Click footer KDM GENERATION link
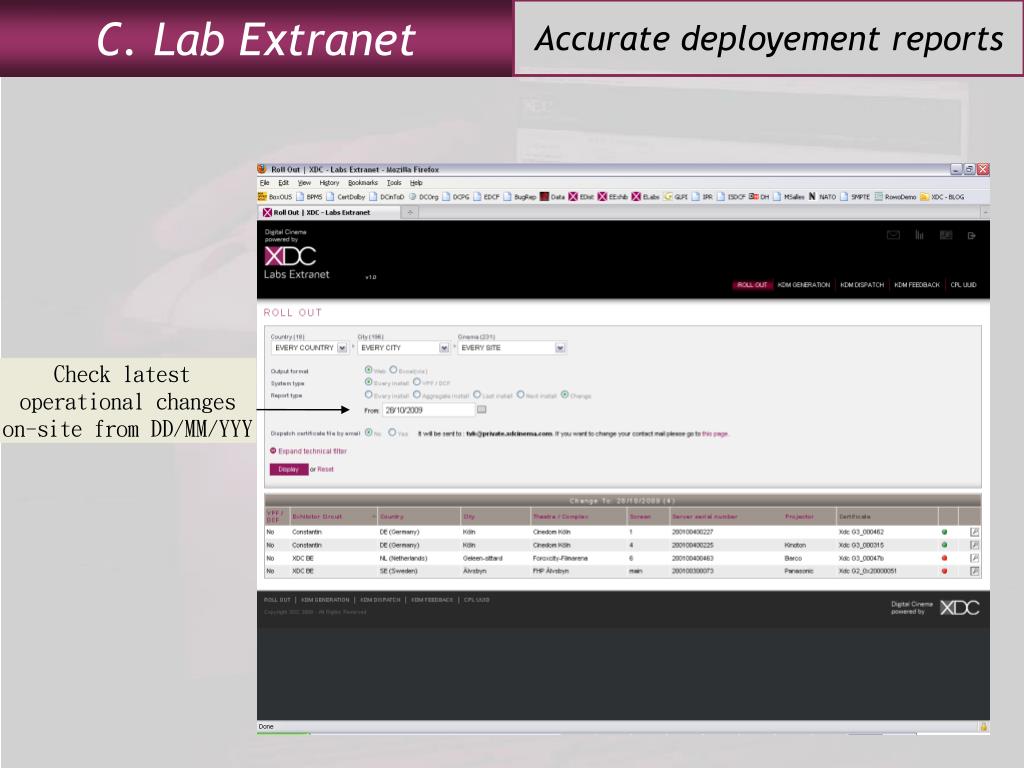 tap(325, 600)
